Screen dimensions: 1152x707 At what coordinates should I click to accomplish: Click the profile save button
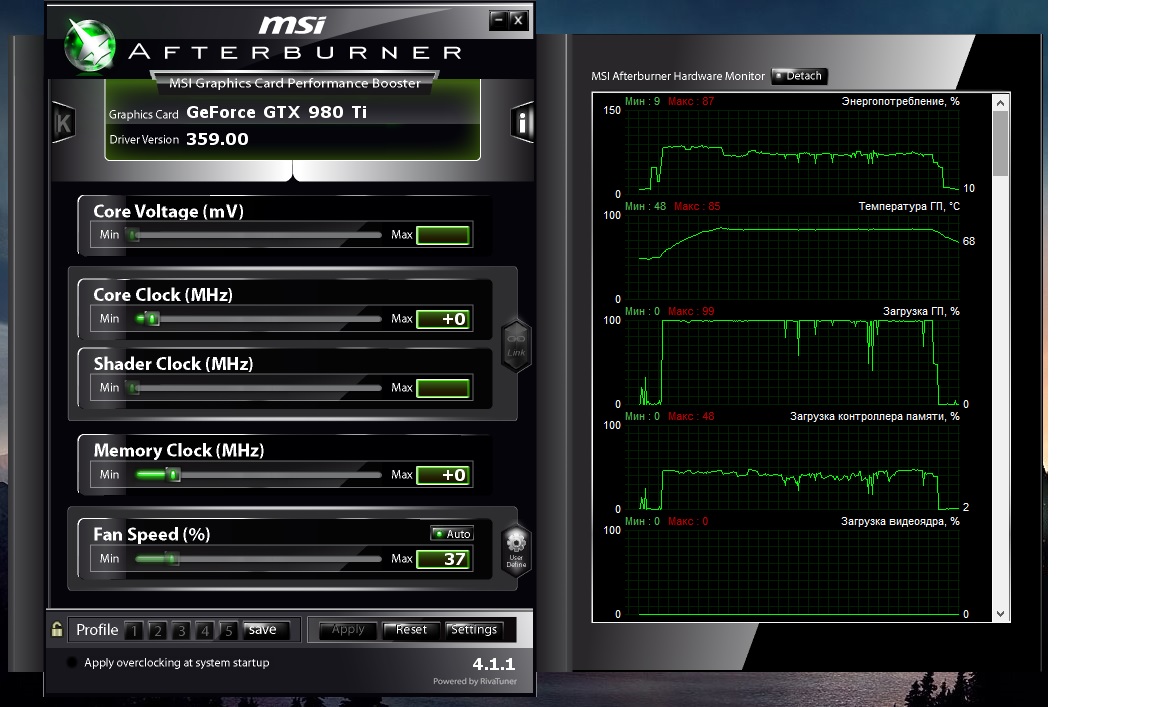point(265,630)
